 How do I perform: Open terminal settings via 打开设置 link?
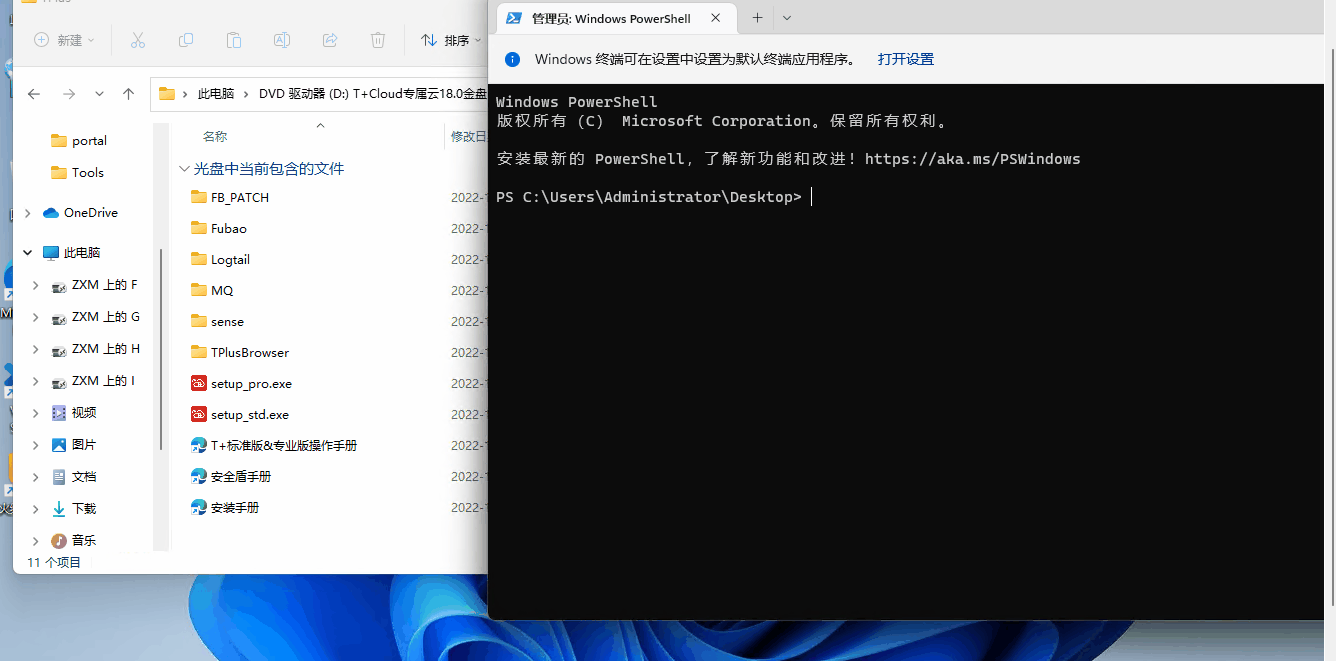[x=905, y=58]
